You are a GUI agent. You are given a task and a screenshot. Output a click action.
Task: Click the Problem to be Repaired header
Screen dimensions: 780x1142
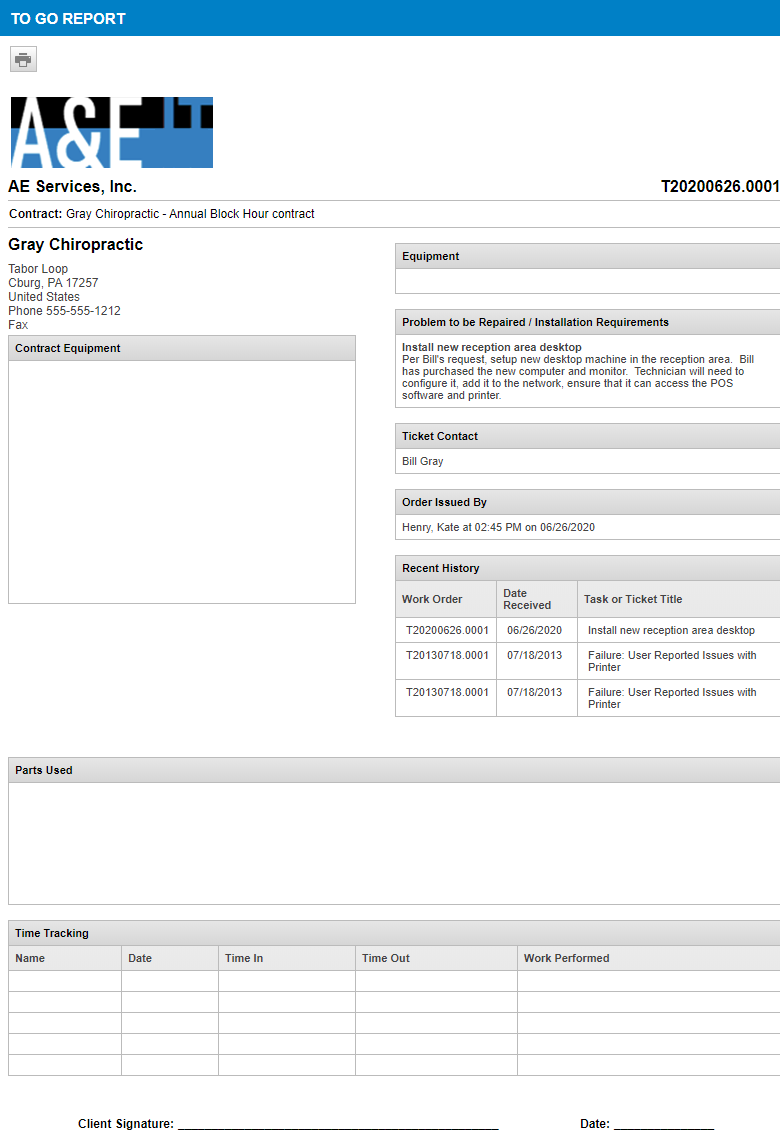(587, 322)
